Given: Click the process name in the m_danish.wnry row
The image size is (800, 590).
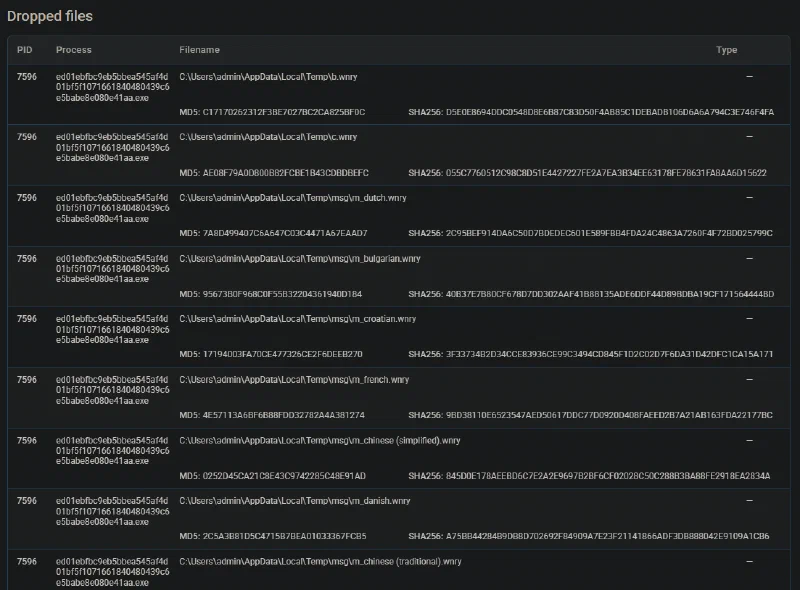Looking at the screenshot, I should point(113,511).
